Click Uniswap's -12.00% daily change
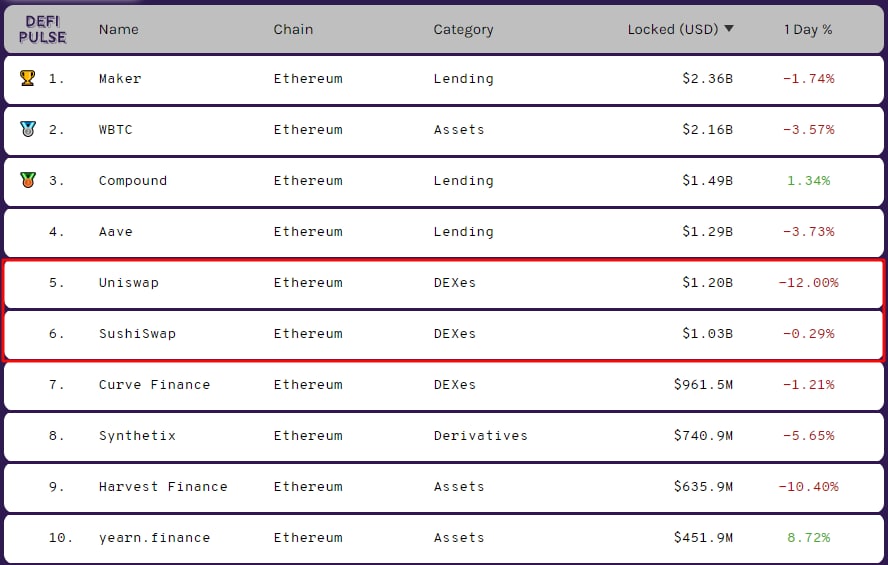888x565 pixels. tap(808, 282)
